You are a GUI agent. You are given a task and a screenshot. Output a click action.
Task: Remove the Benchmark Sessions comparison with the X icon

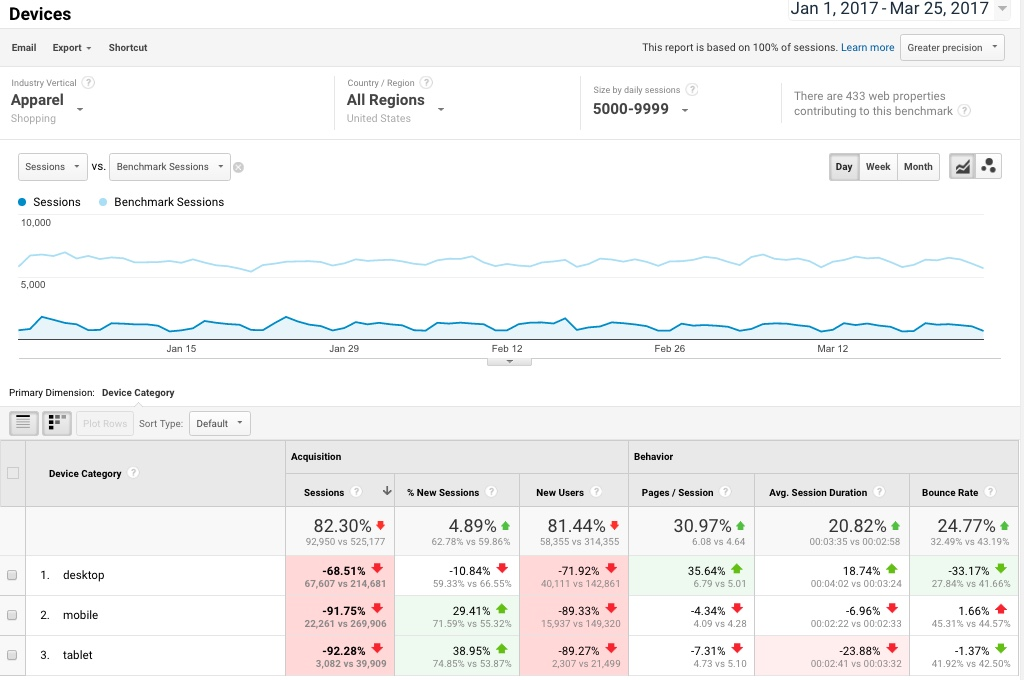238,166
